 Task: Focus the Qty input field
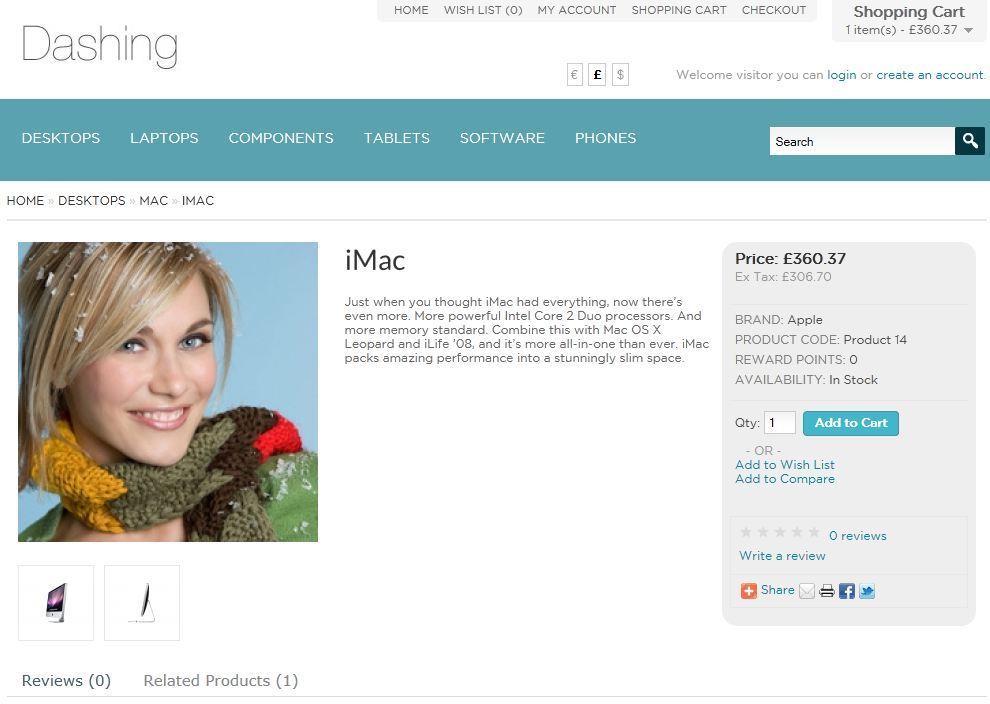780,423
